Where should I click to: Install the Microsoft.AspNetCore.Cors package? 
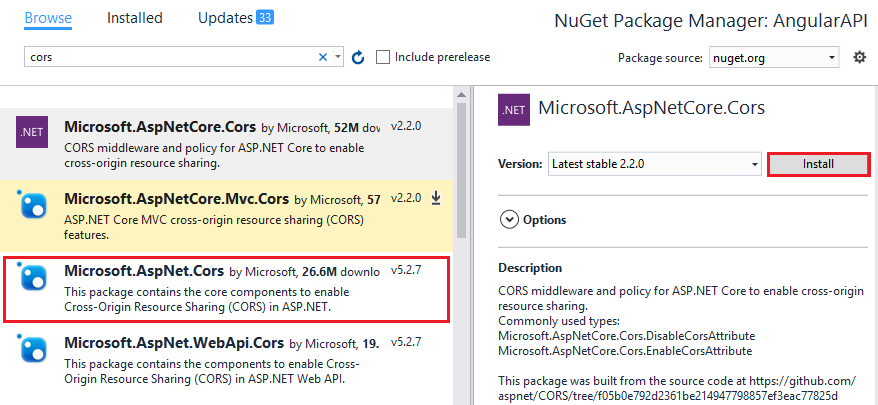(x=818, y=164)
